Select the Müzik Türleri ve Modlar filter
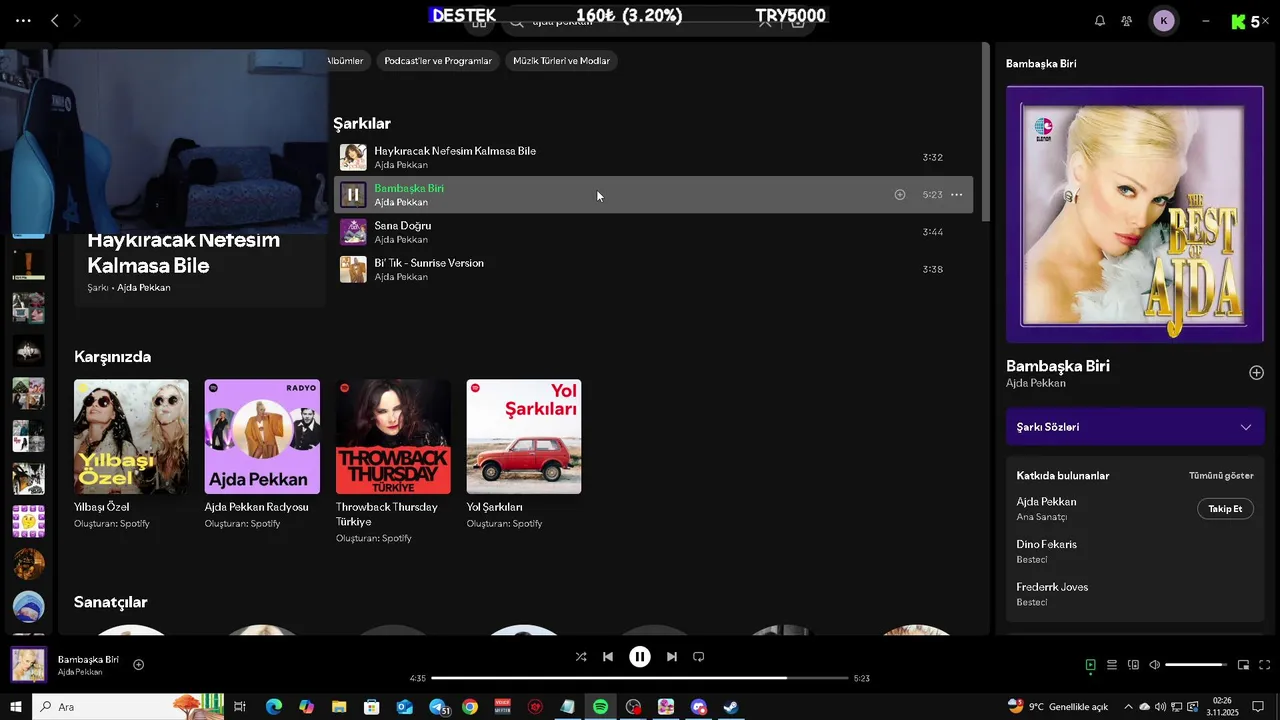This screenshot has height=720, width=1280. click(561, 61)
